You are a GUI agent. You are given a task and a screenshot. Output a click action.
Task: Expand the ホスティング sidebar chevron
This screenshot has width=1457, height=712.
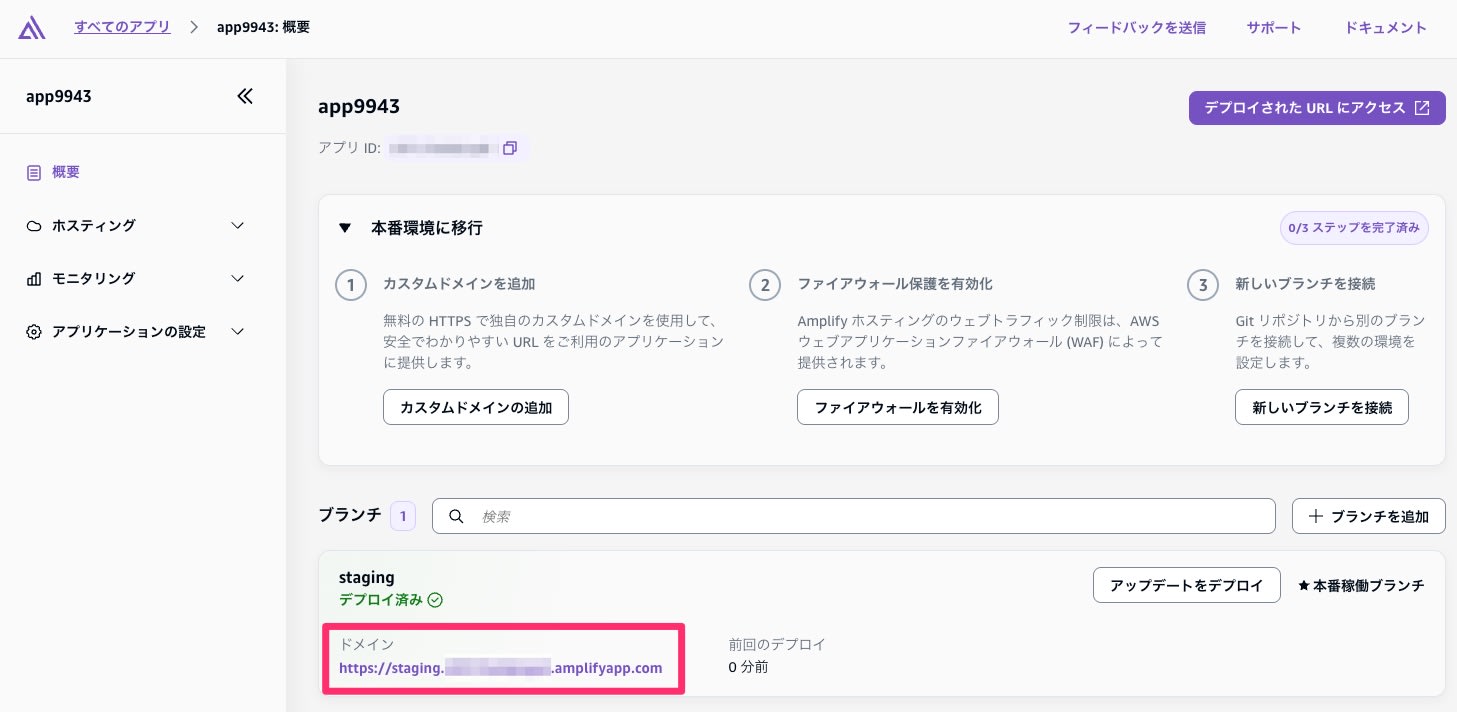[237, 225]
